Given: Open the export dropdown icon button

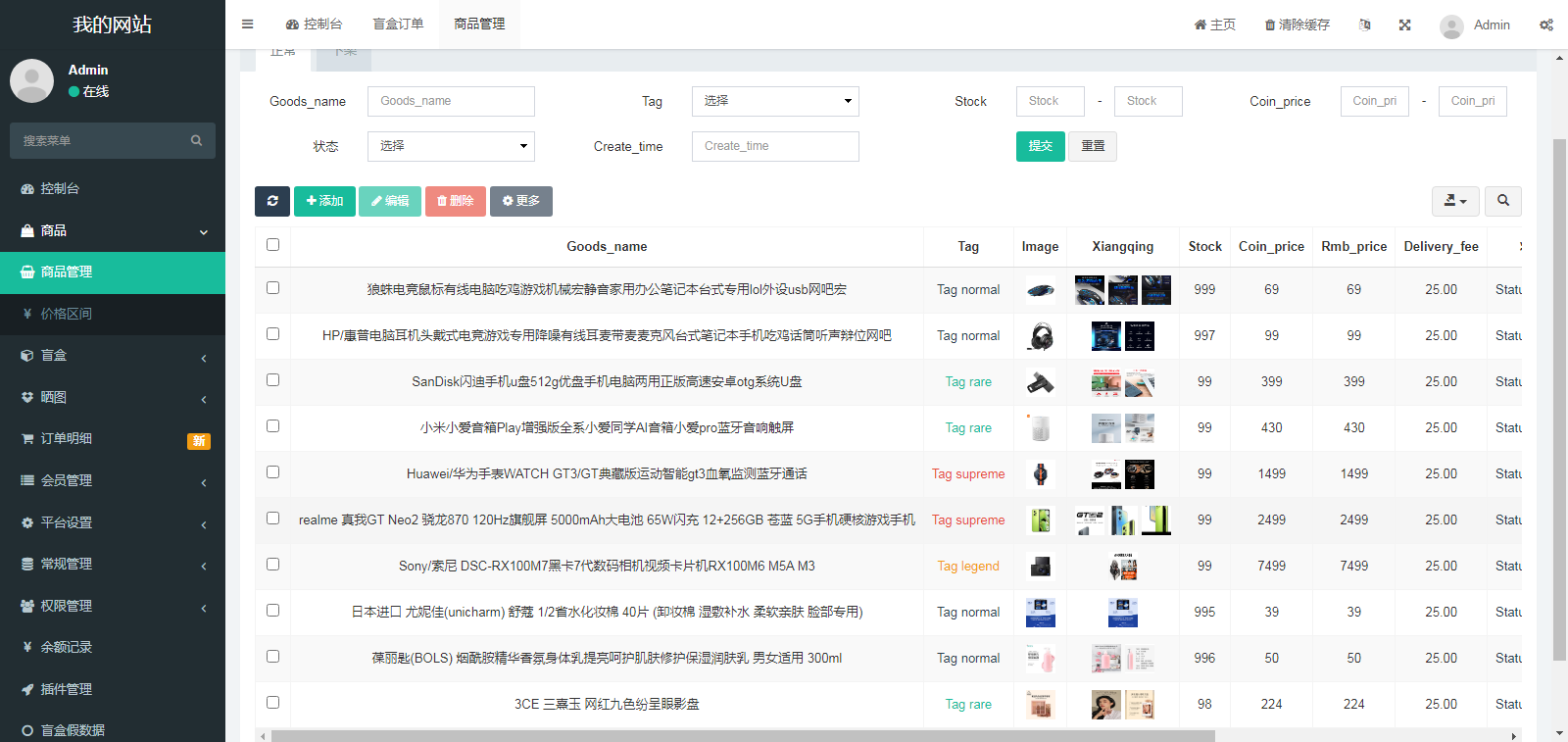Looking at the screenshot, I should pyautogui.click(x=1455, y=201).
